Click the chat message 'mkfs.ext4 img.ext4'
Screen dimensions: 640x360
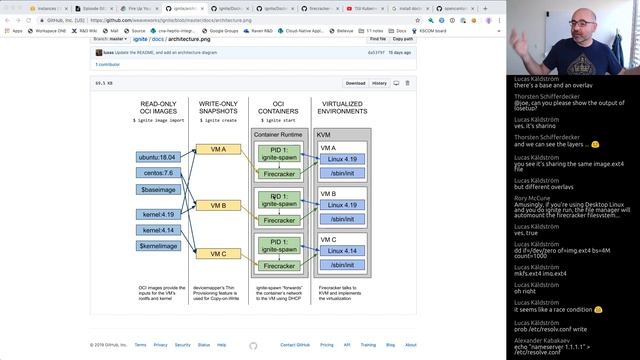(x=540, y=273)
